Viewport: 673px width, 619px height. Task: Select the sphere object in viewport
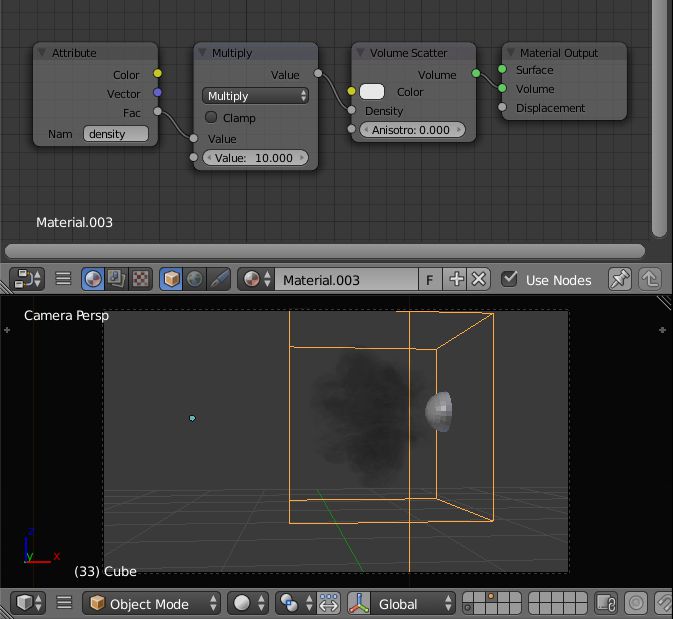[x=439, y=411]
